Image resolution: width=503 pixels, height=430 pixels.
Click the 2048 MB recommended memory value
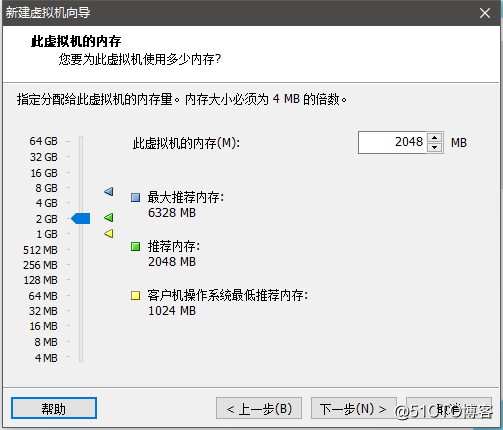click(x=172, y=262)
